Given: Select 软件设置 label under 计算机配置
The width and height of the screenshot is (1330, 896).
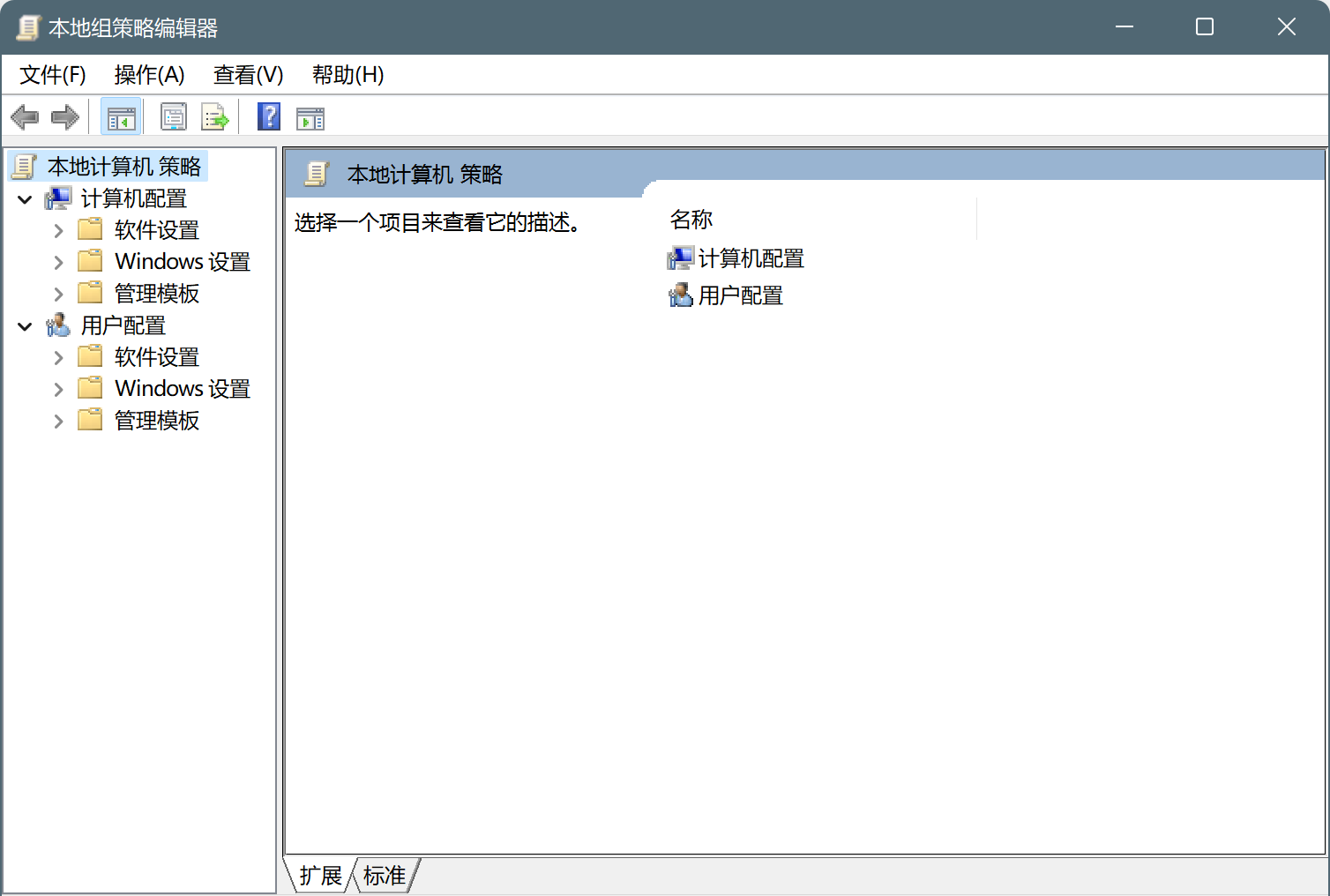Looking at the screenshot, I should [x=157, y=230].
